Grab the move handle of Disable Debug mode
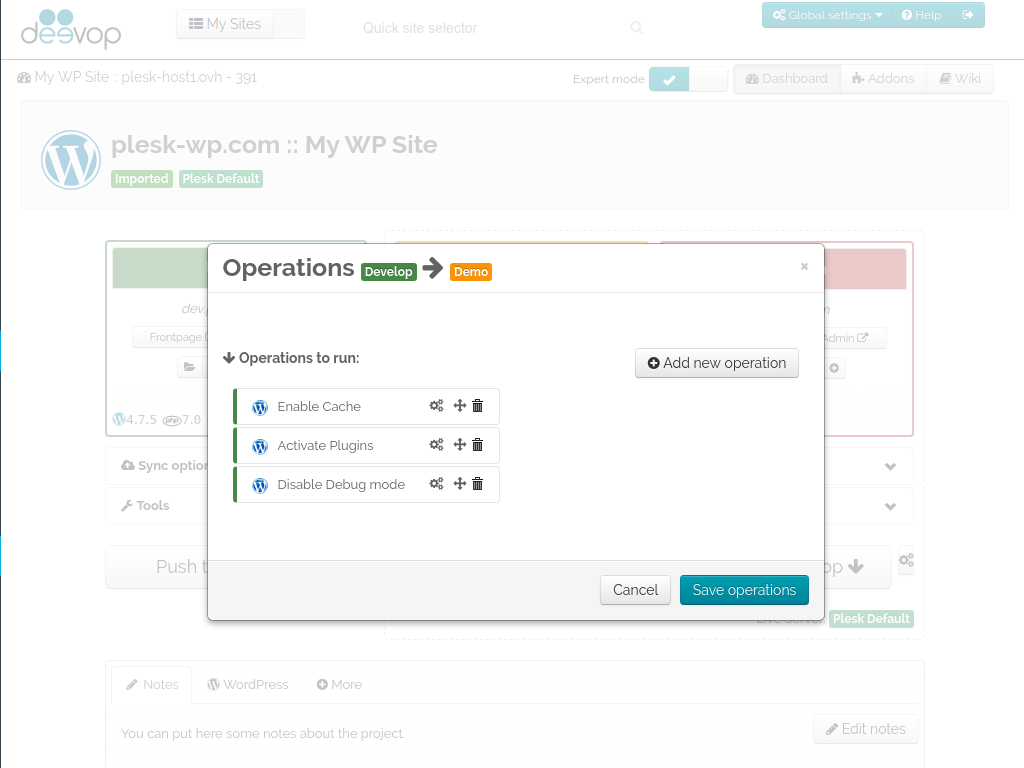 [460, 483]
